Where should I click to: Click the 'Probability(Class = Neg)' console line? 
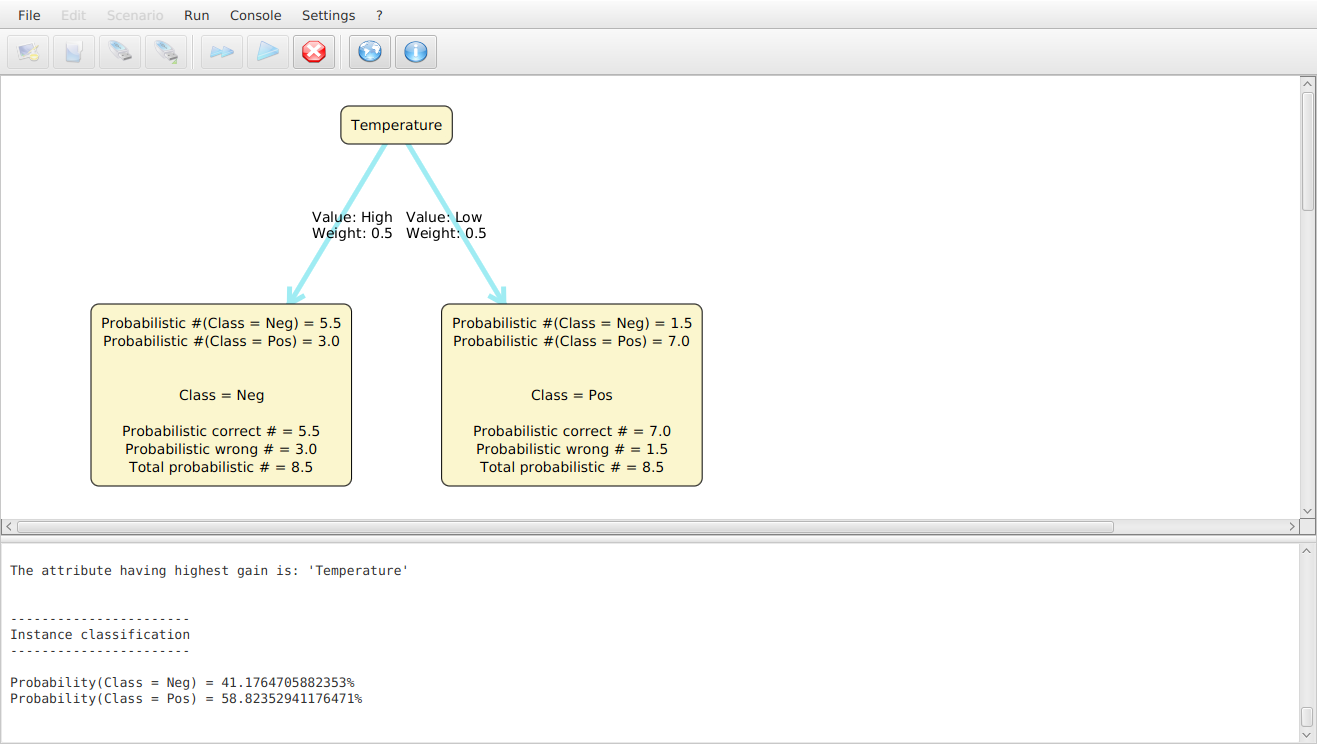[182, 682]
